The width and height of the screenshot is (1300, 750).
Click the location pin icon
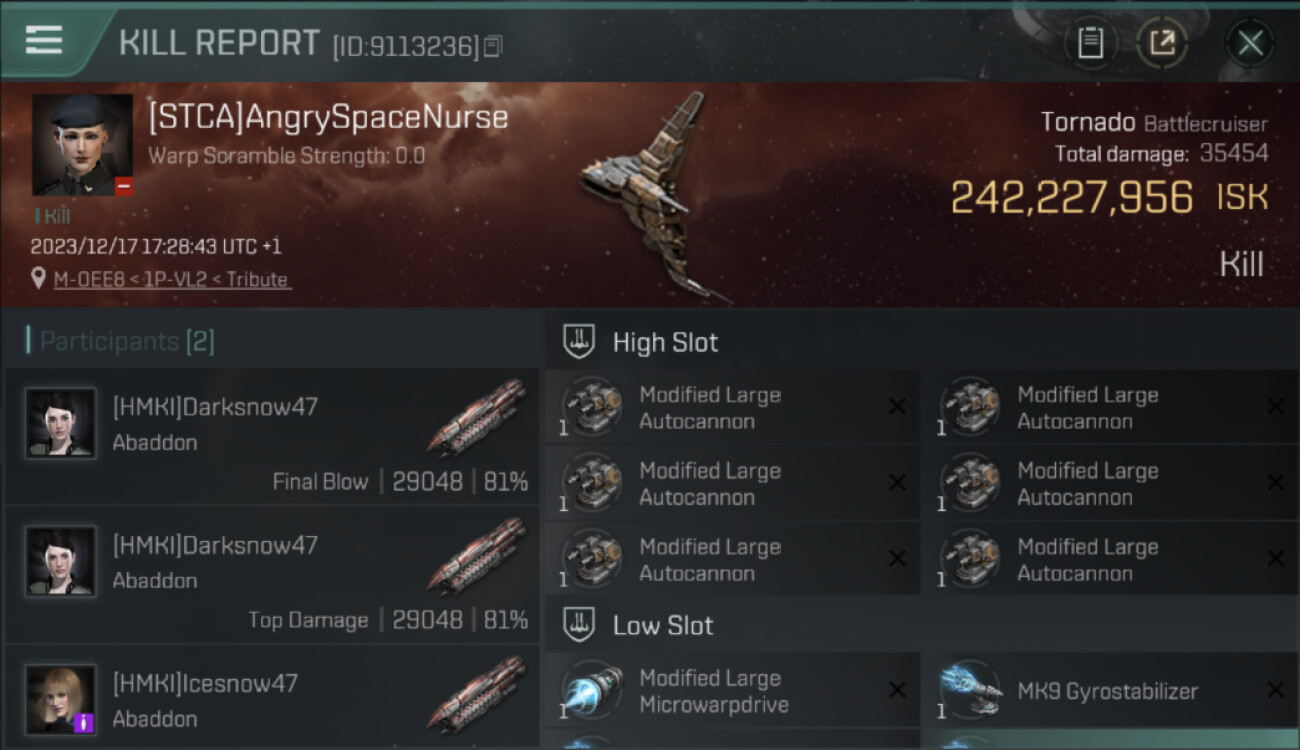point(38,279)
